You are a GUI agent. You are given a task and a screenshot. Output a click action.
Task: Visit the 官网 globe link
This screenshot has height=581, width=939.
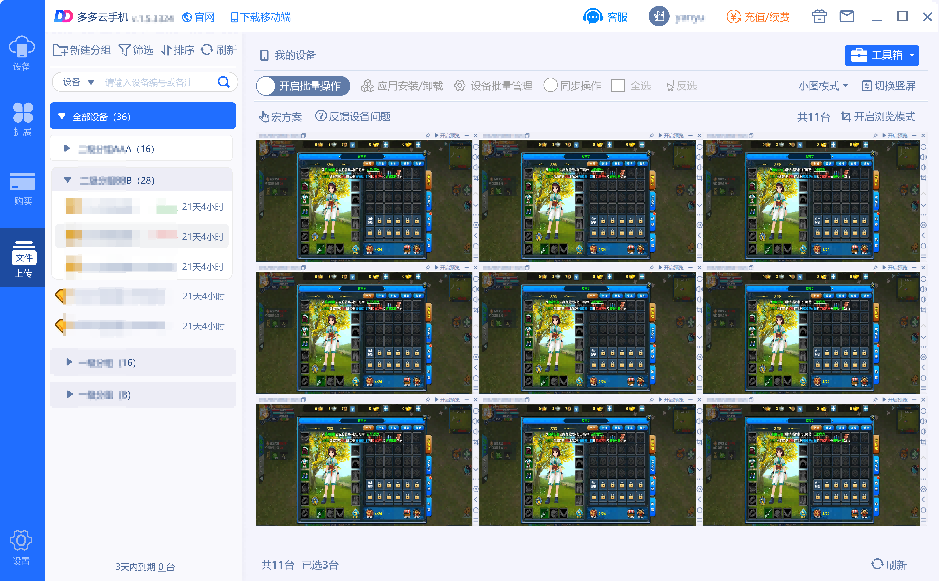[x=198, y=17]
